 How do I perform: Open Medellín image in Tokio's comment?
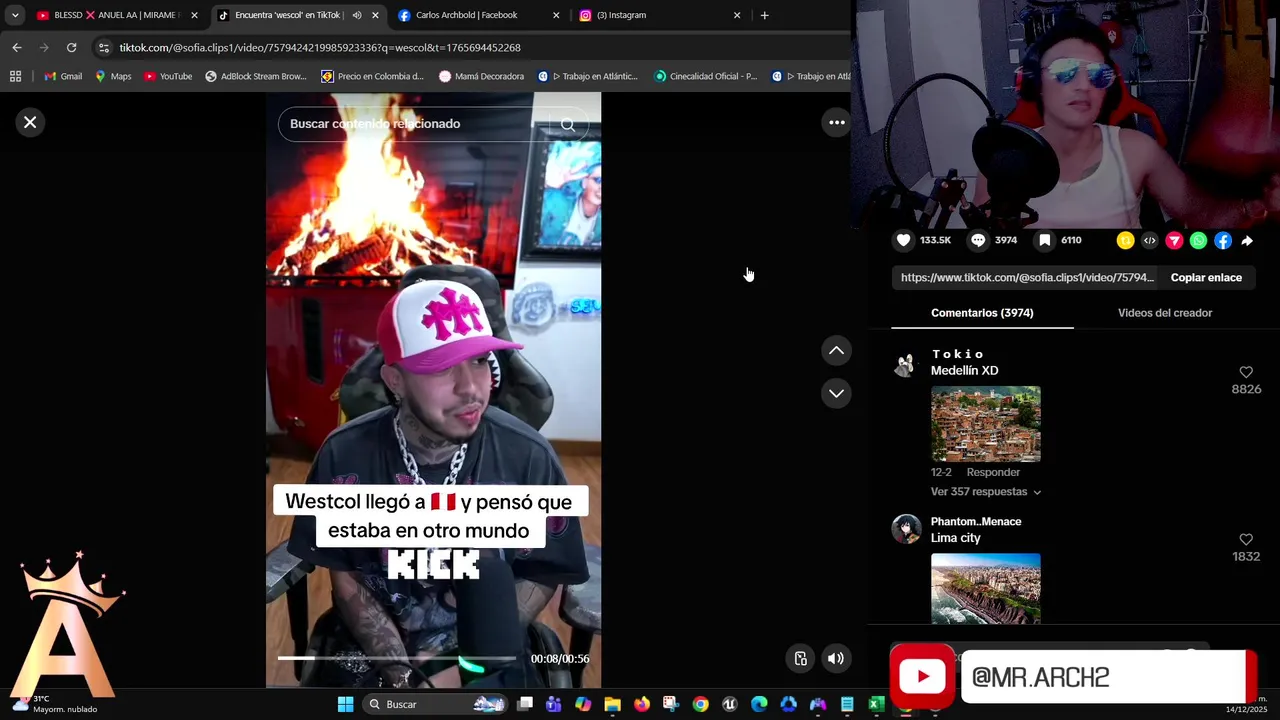[986, 424]
